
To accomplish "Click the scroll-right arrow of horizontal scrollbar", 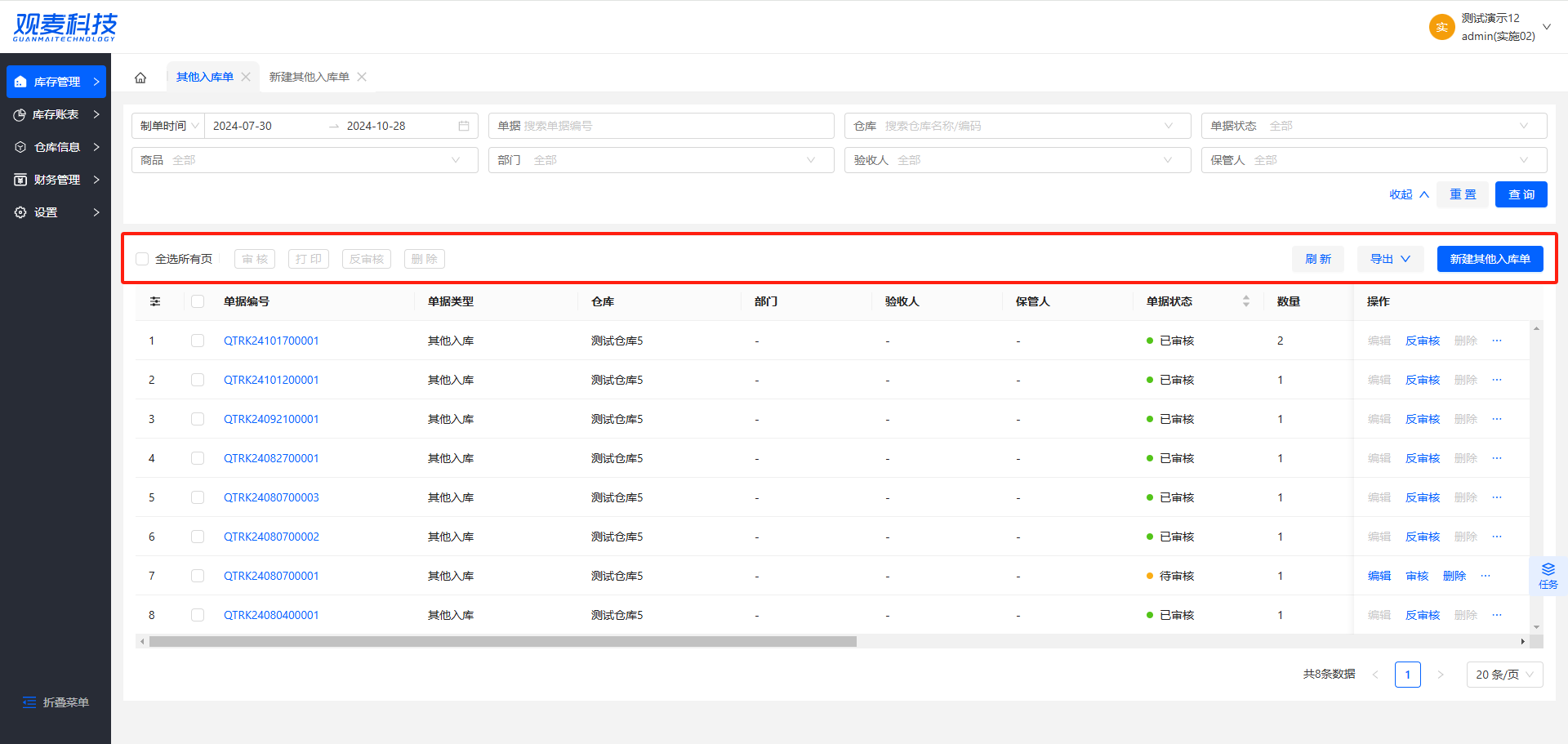I will [1522, 642].
